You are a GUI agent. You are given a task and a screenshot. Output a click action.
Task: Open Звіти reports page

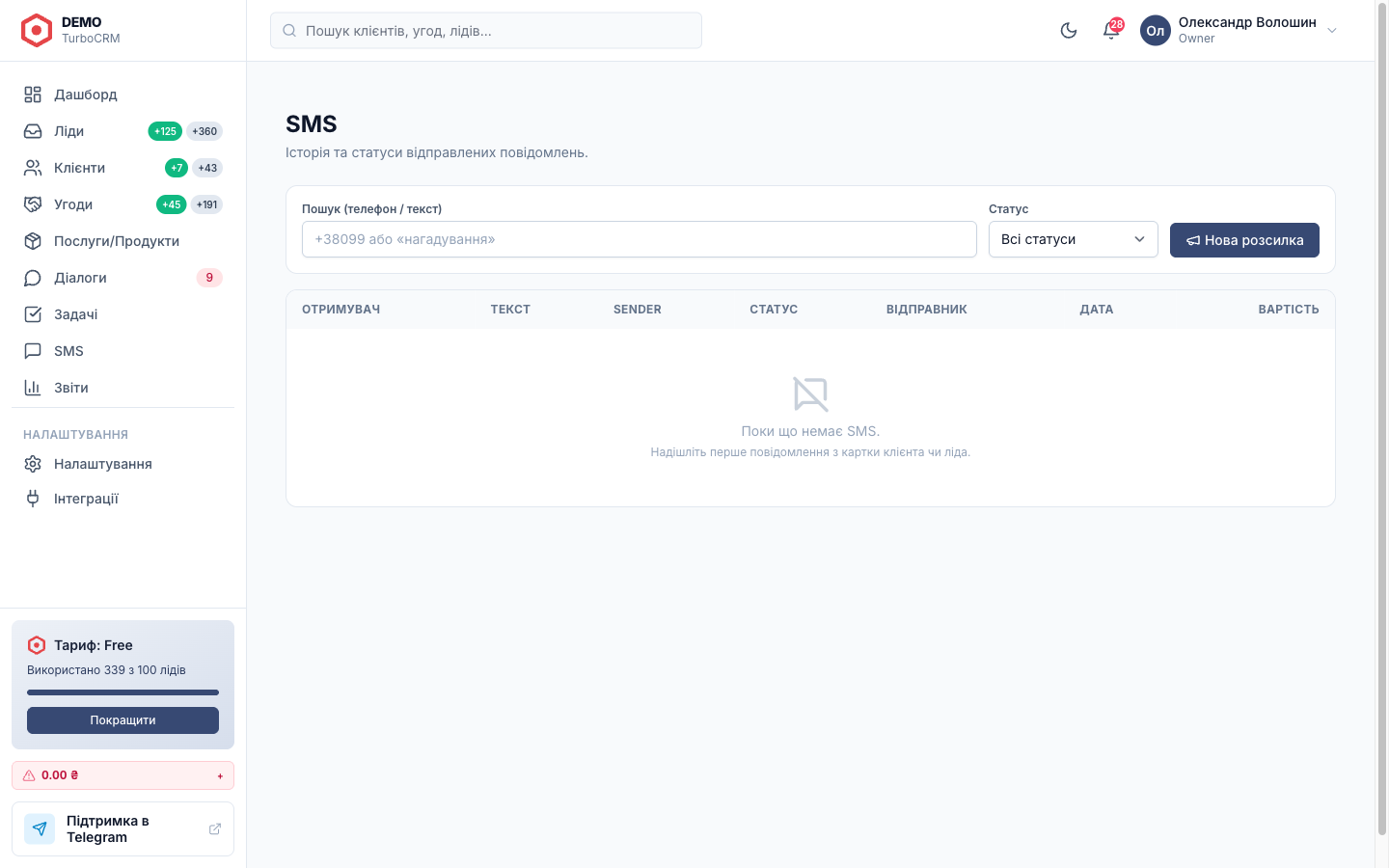(x=123, y=388)
